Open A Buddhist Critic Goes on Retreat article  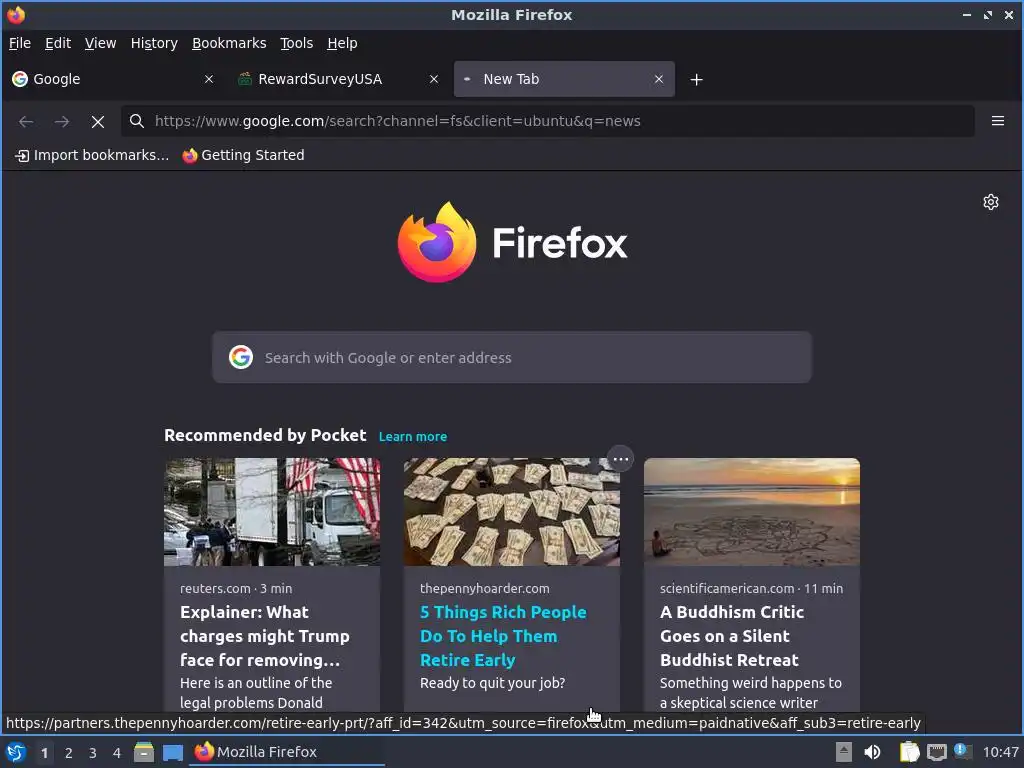tap(732, 636)
